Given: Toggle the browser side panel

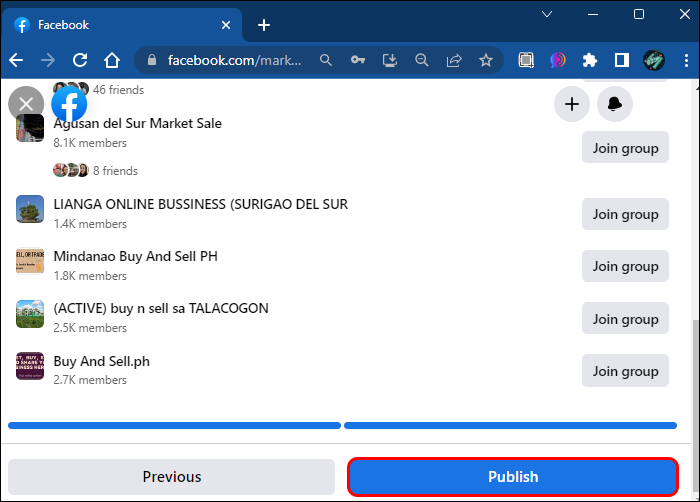Looking at the screenshot, I should point(621,60).
